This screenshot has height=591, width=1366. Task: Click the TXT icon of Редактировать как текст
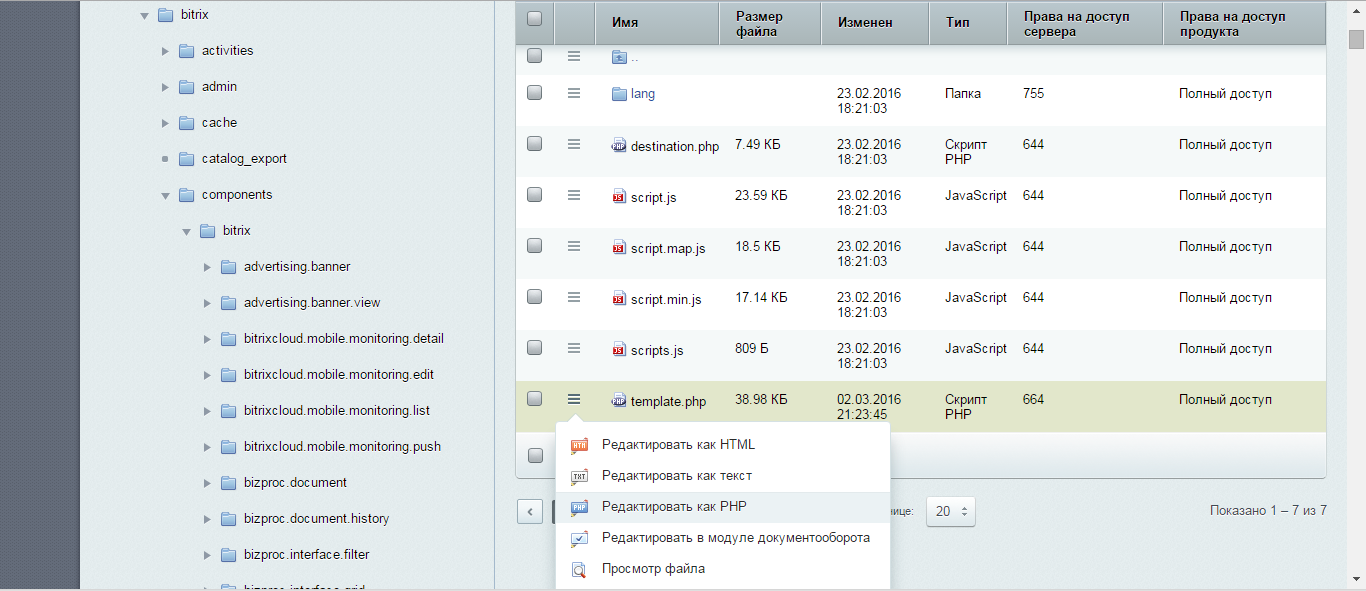(579, 476)
